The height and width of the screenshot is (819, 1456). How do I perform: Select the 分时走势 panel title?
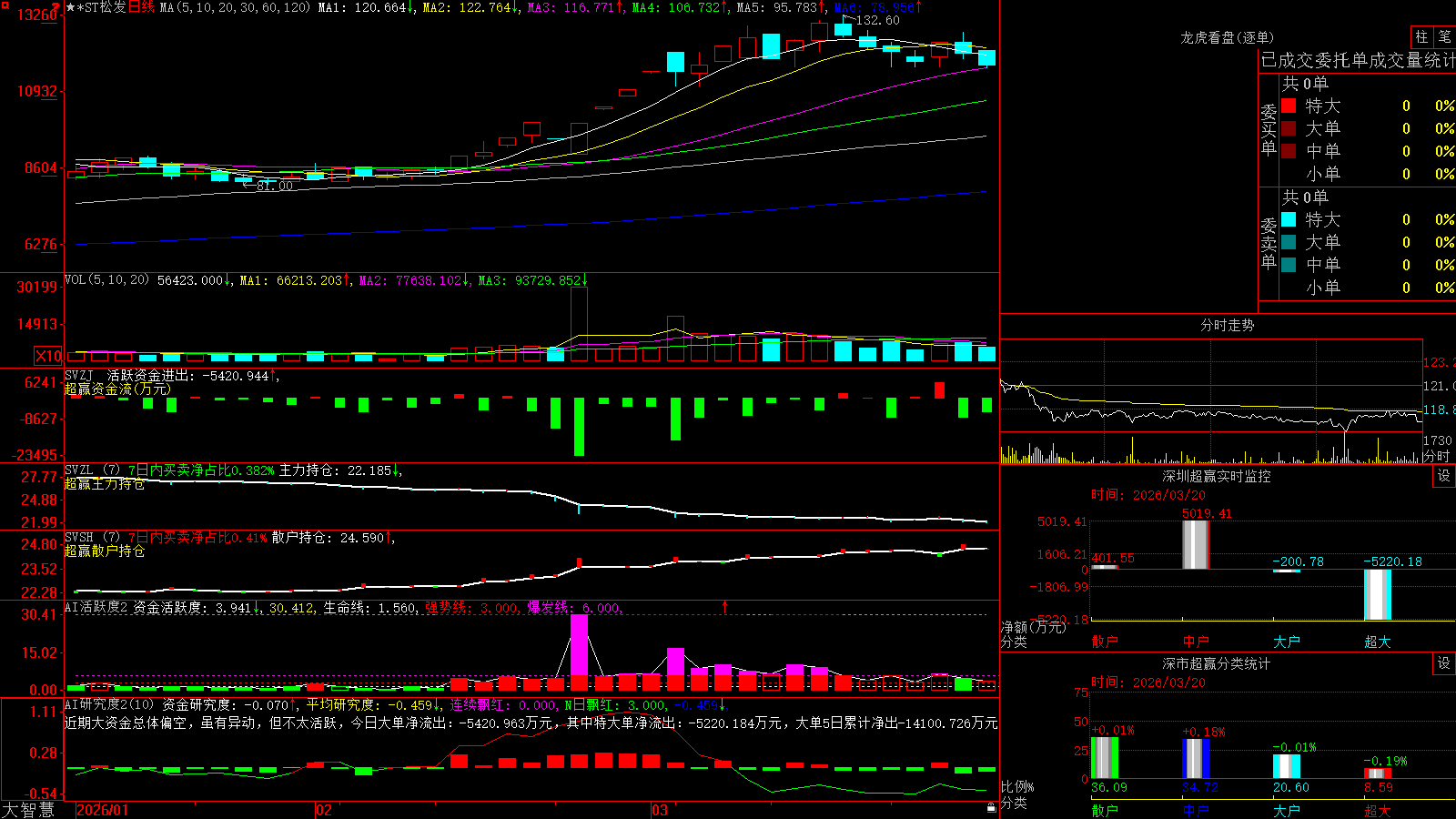point(1227,325)
